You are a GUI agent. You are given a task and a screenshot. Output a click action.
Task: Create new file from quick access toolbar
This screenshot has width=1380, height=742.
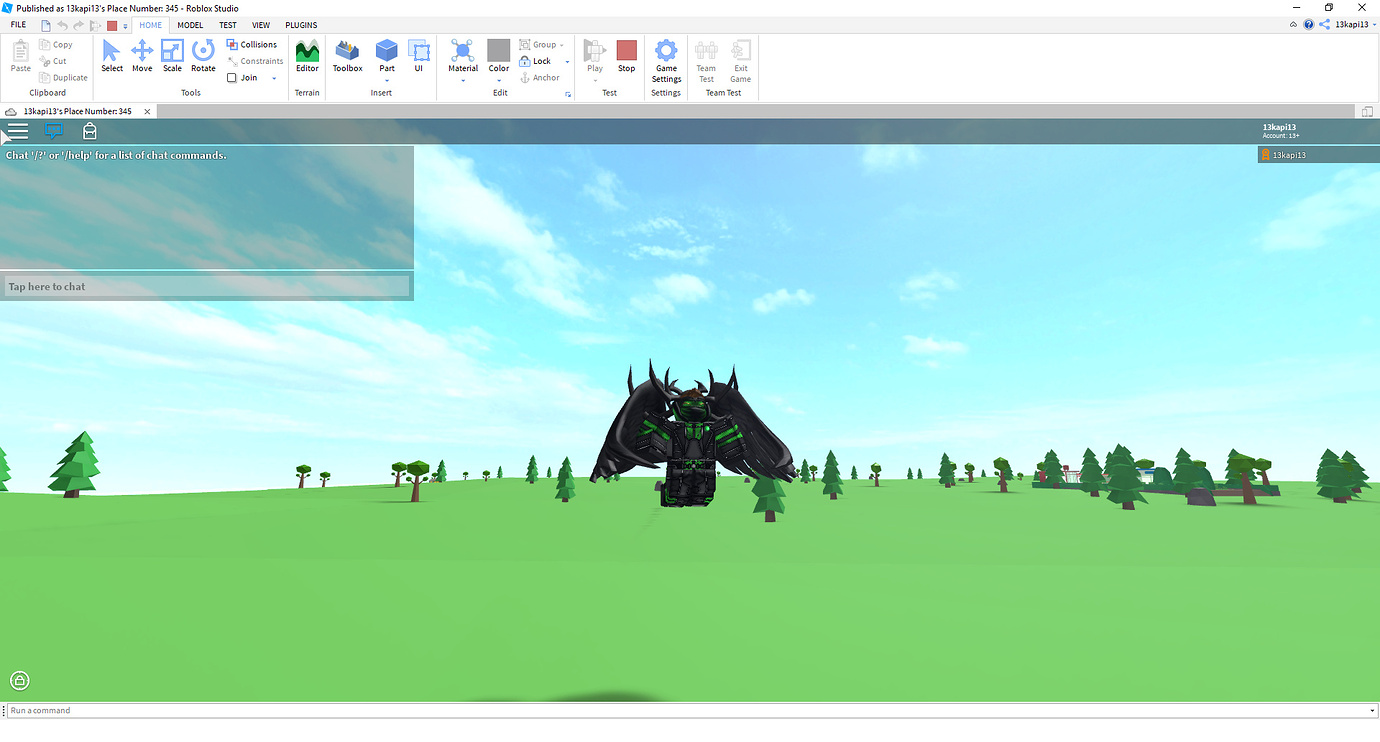click(46, 25)
